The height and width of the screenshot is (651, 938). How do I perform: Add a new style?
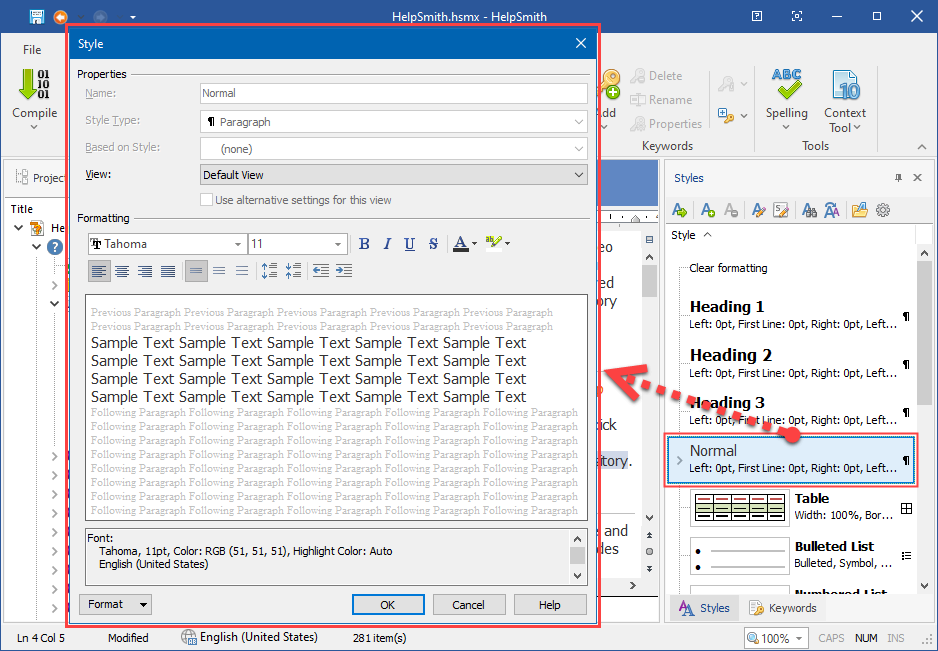click(x=708, y=210)
